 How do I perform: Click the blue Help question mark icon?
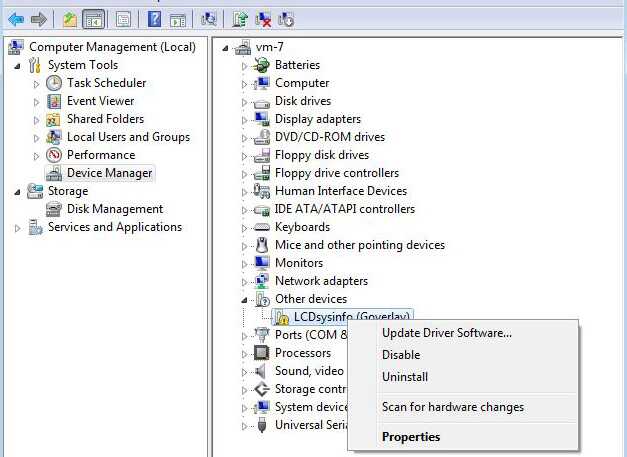tap(154, 18)
